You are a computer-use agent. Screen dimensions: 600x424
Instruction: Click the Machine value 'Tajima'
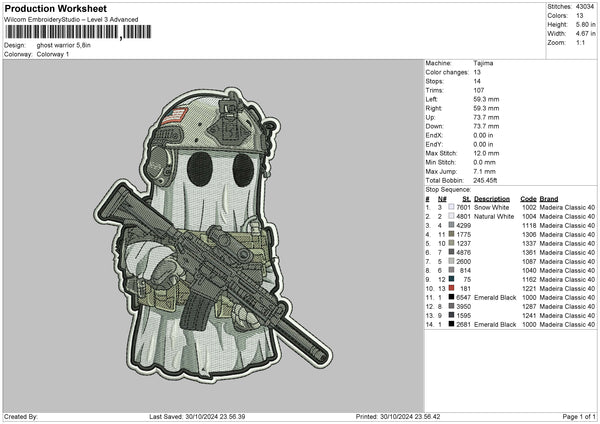click(x=483, y=63)
